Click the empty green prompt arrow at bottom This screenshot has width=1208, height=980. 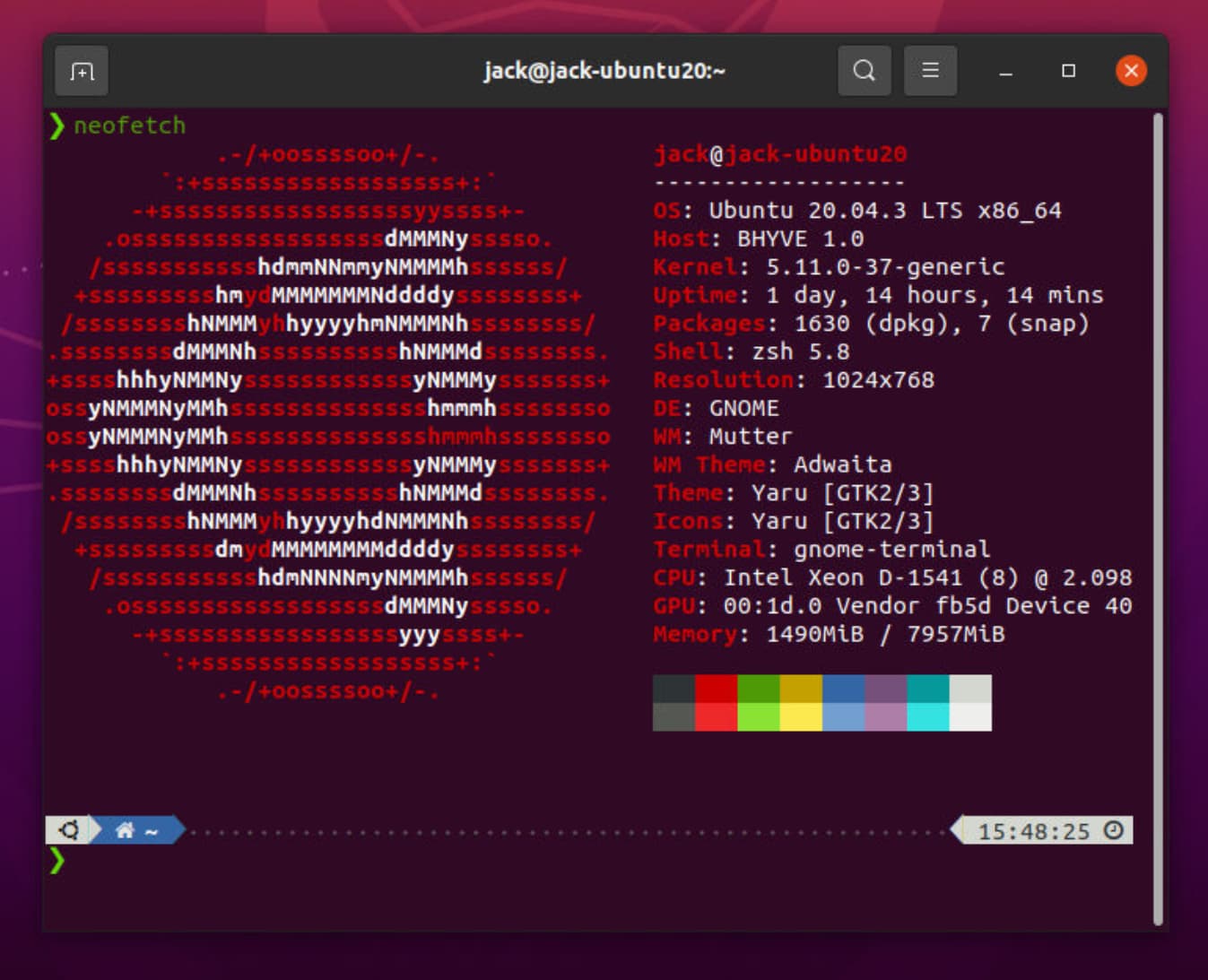click(x=57, y=861)
